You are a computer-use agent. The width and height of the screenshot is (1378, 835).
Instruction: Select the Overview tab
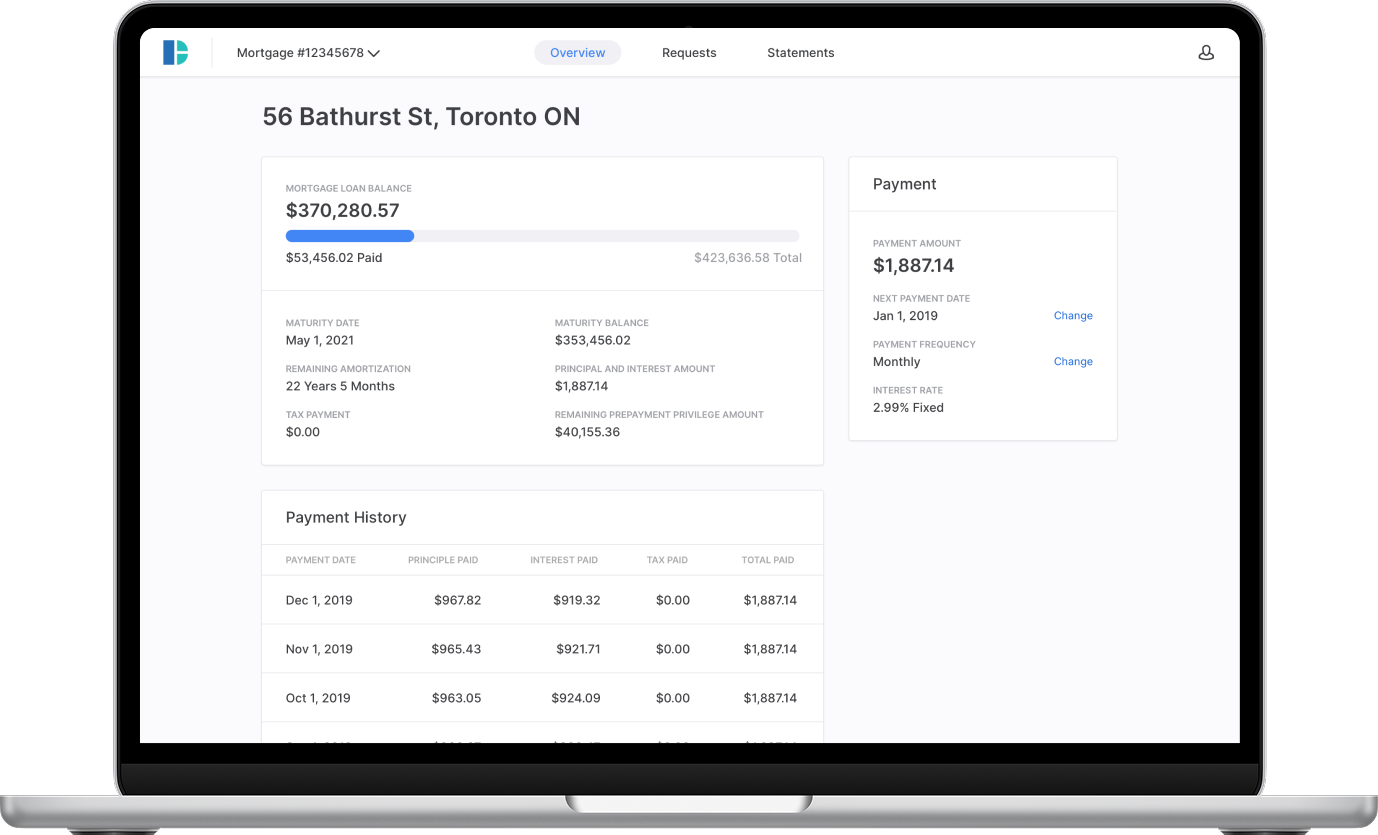[x=578, y=53]
